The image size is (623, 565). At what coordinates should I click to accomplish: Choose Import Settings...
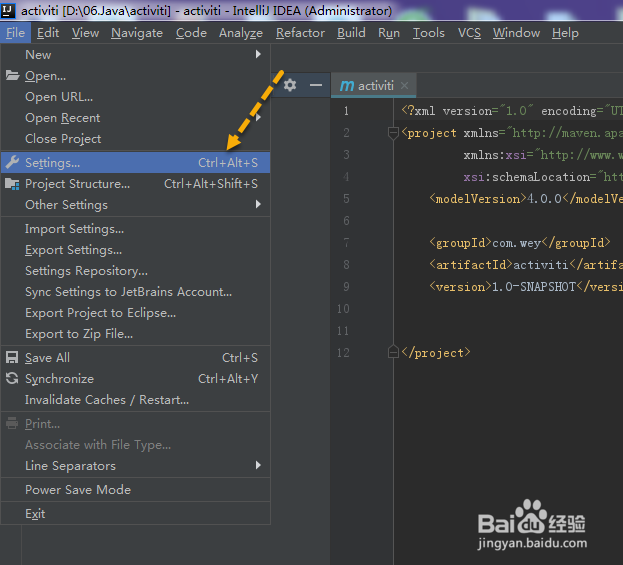point(135,228)
